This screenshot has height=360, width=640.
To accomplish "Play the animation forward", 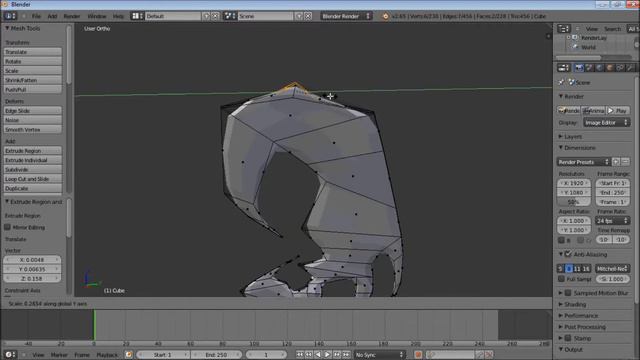I will click(327, 355).
